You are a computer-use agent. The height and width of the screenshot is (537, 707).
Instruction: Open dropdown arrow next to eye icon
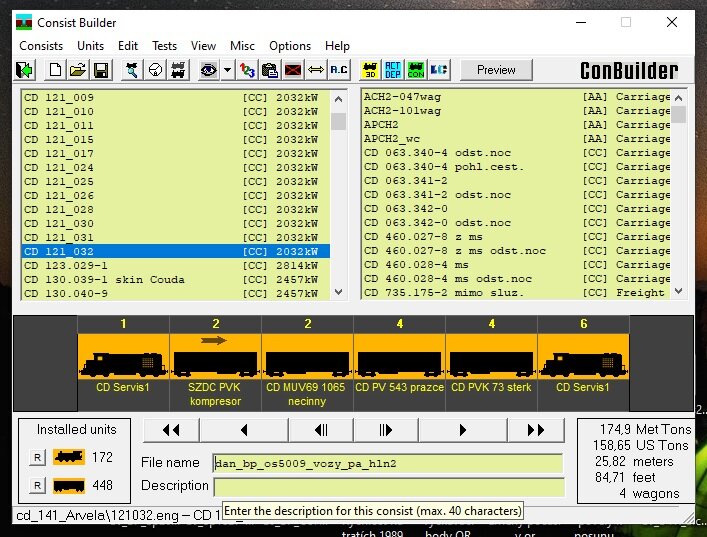(227, 70)
